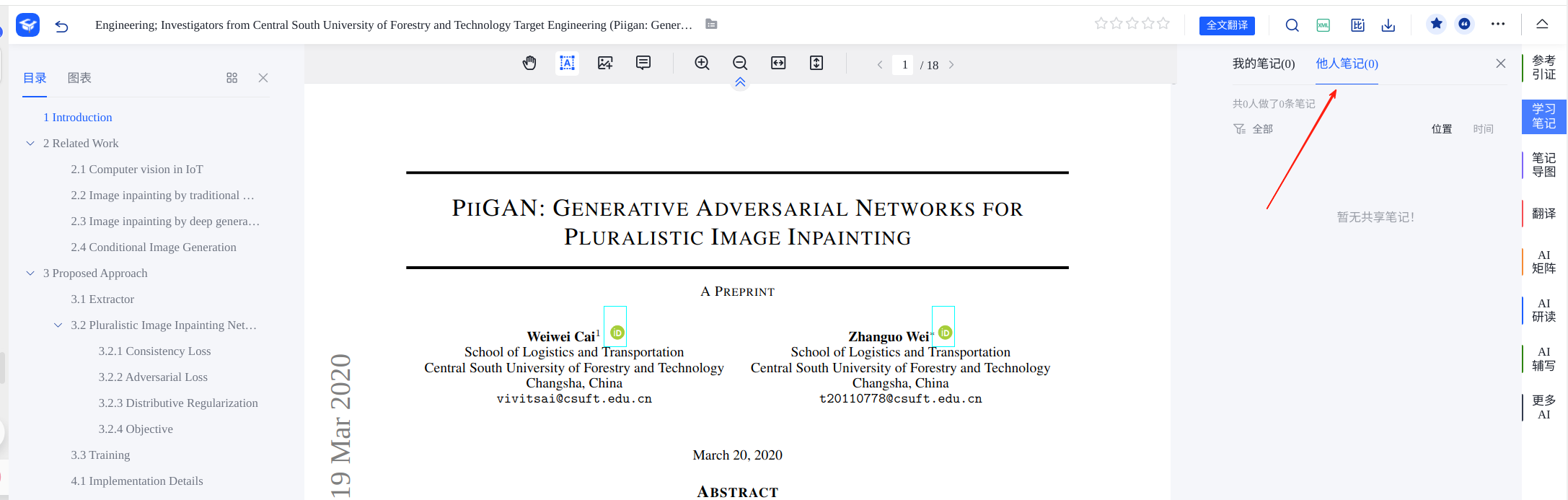The width and height of the screenshot is (1568, 500).
Task: Click the XML format icon
Action: point(1323,25)
